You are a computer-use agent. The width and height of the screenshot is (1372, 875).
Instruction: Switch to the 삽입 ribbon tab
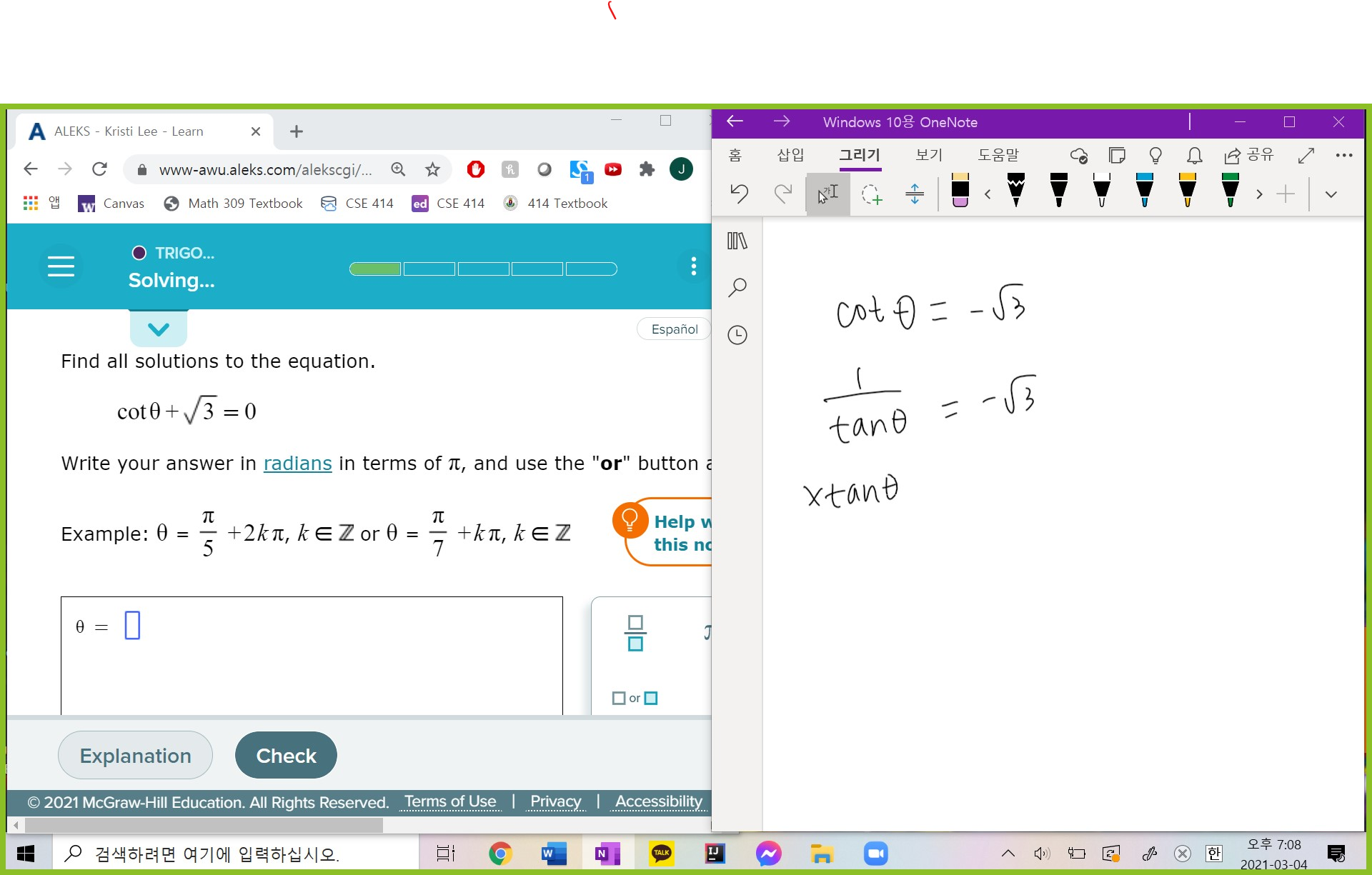point(790,155)
